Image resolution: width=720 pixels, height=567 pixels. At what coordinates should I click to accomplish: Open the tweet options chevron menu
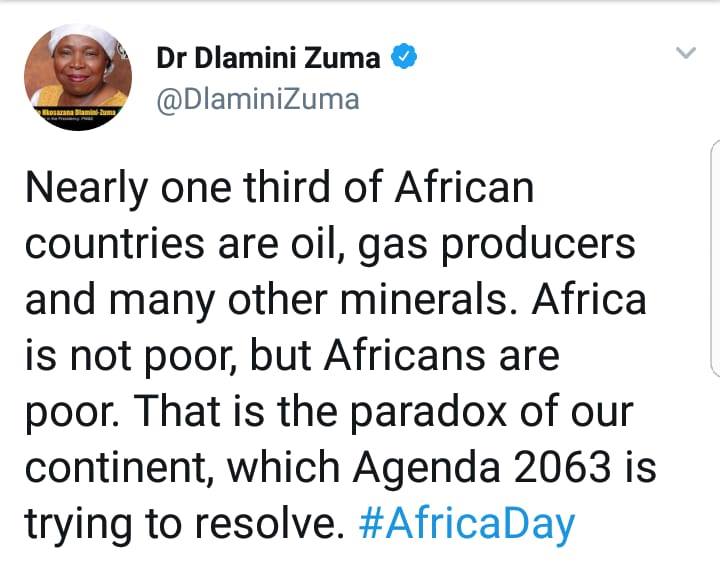coord(686,53)
